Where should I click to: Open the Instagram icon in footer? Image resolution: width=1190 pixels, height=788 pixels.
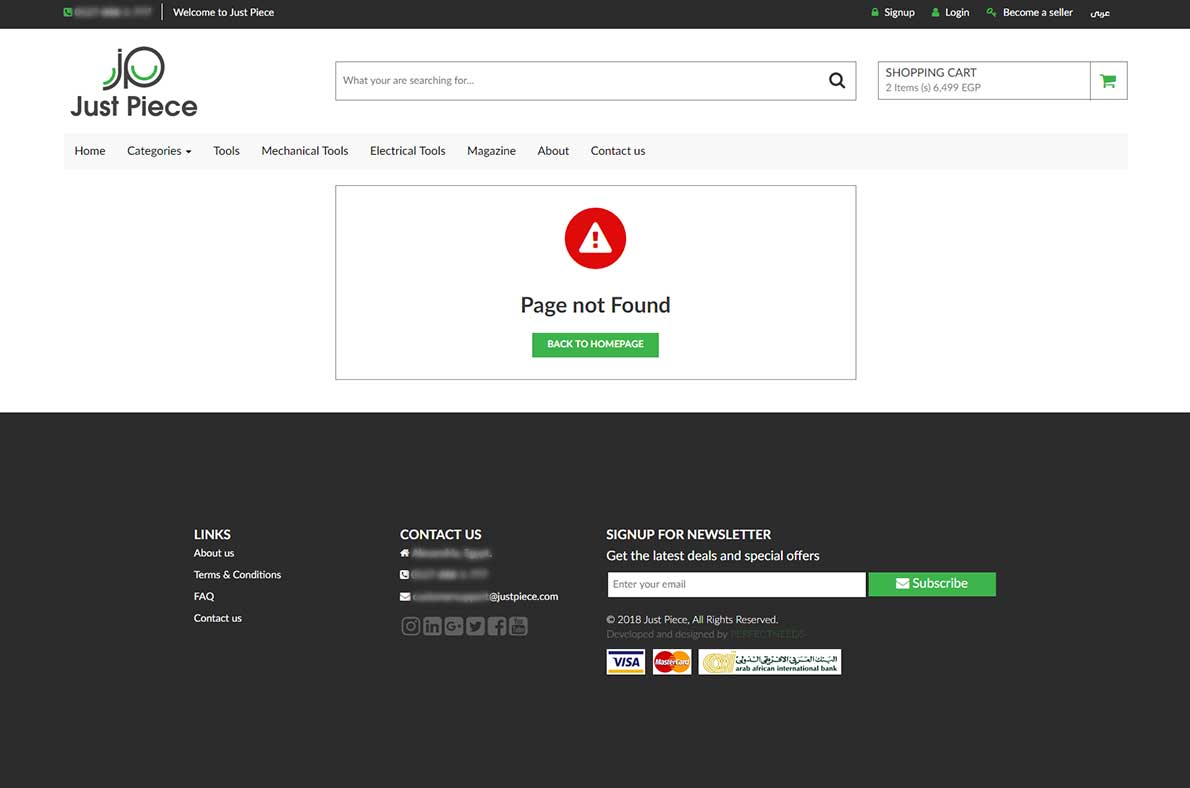tap(410, 626)
